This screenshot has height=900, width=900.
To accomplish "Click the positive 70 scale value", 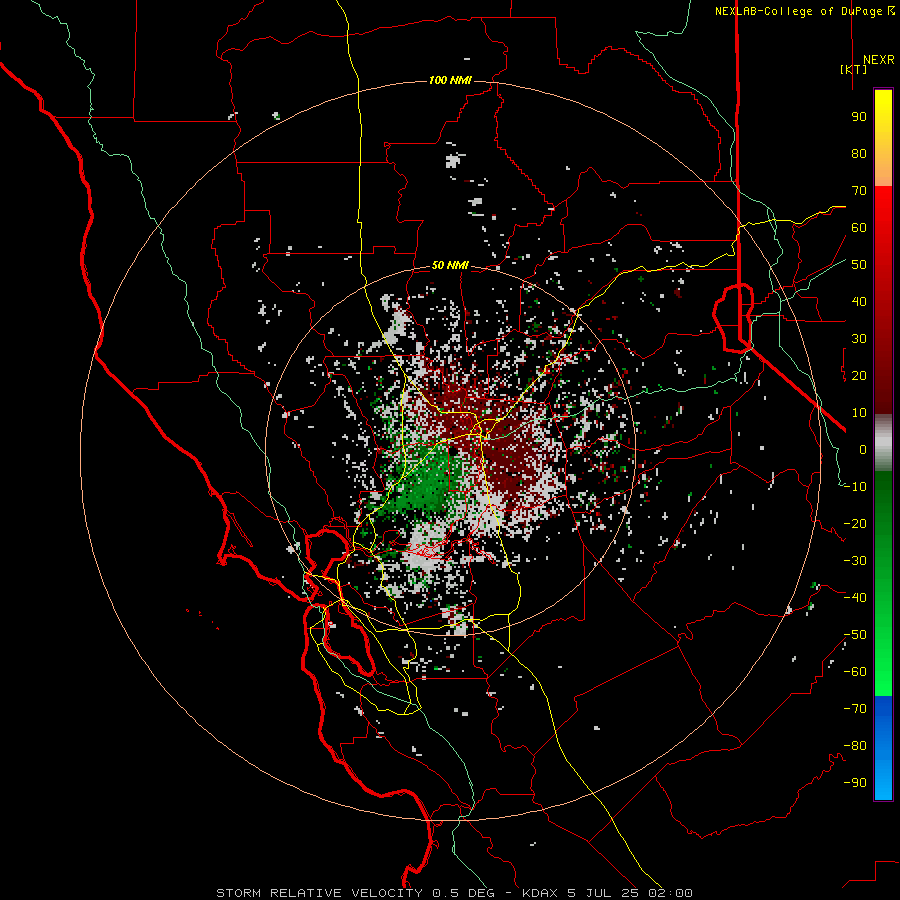I will click(859, 191).
